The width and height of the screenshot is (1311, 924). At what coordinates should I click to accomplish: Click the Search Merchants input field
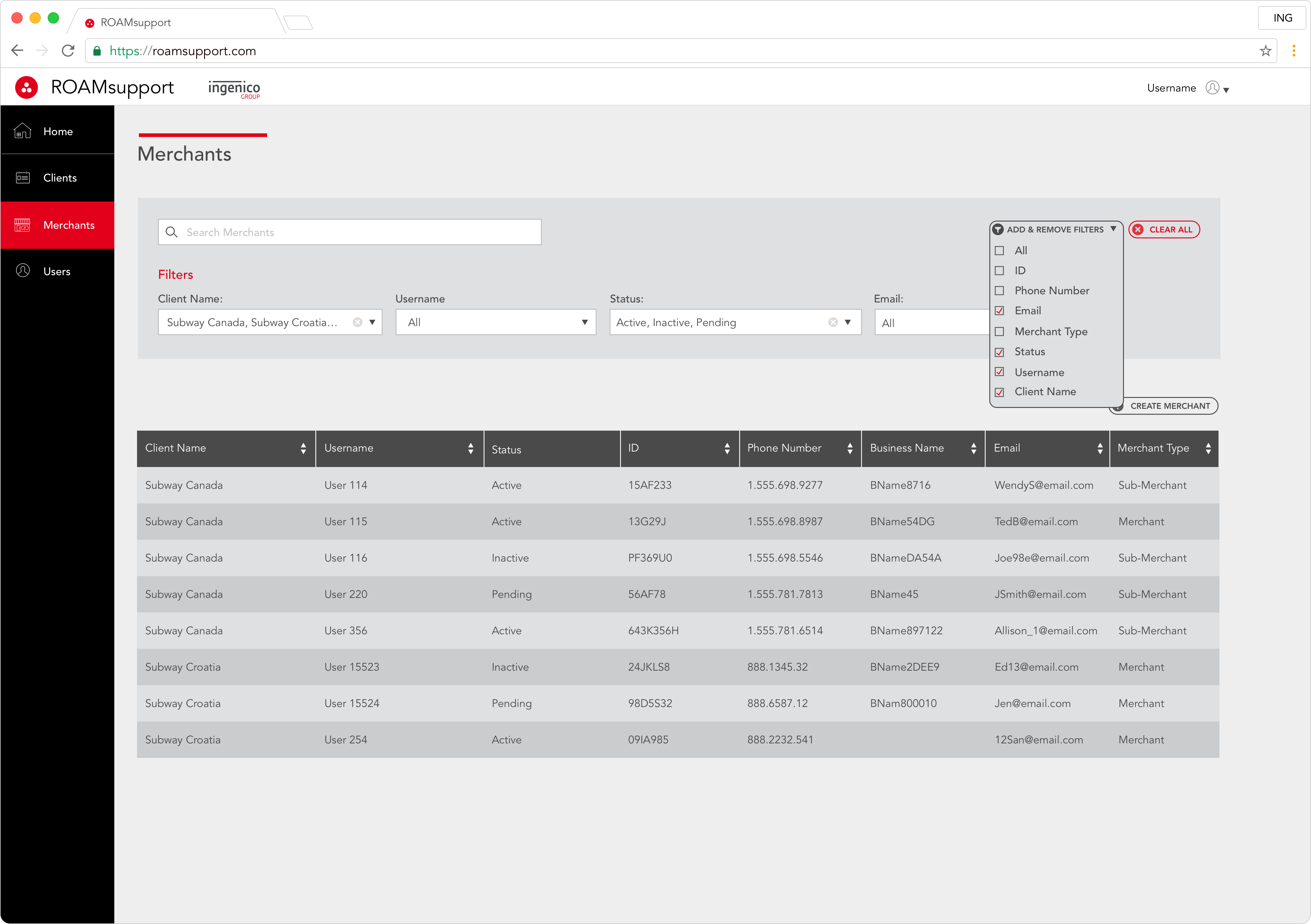coord(350,232)
